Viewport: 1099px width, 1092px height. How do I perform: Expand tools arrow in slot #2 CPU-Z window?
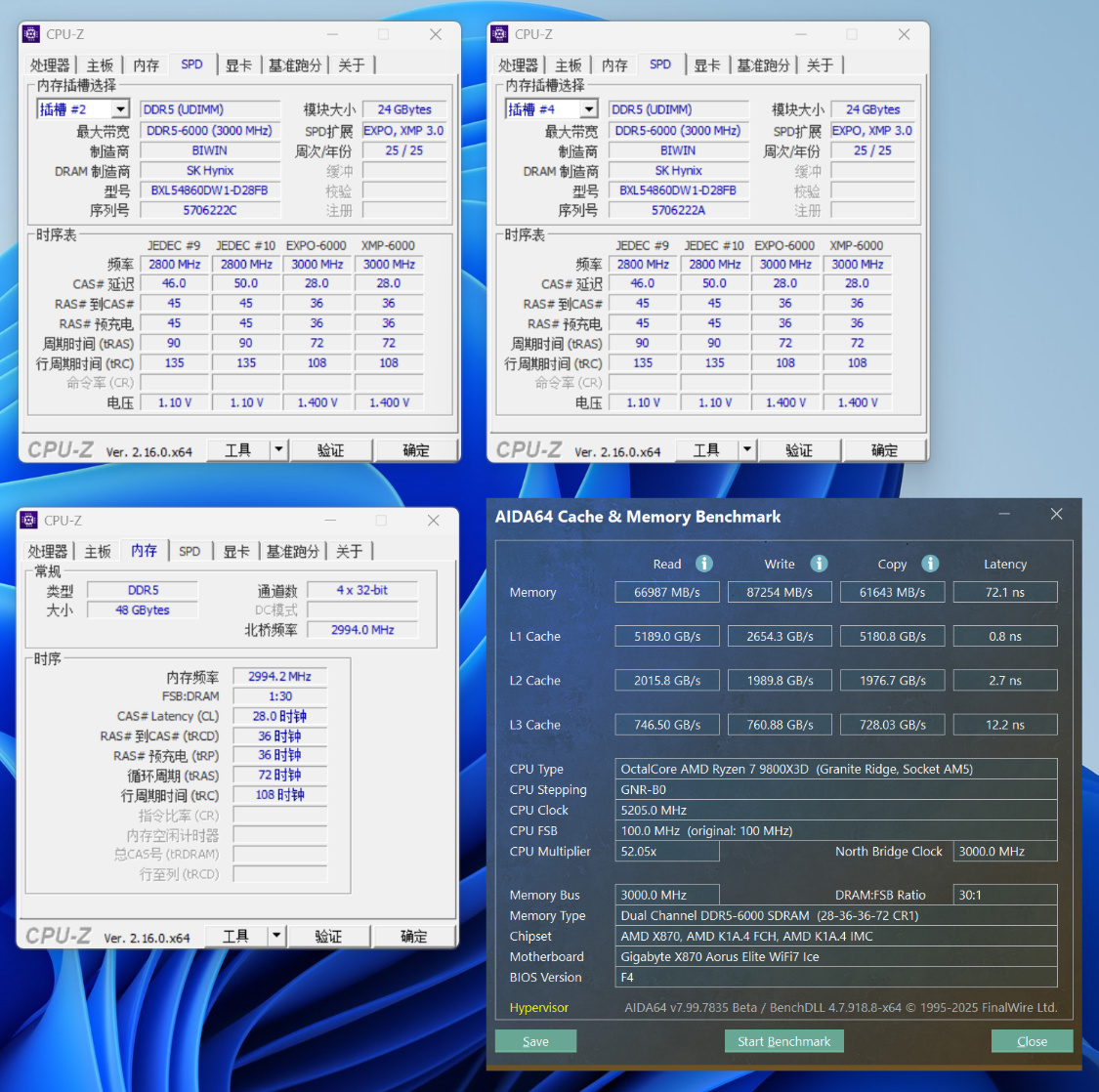point(279,450)
